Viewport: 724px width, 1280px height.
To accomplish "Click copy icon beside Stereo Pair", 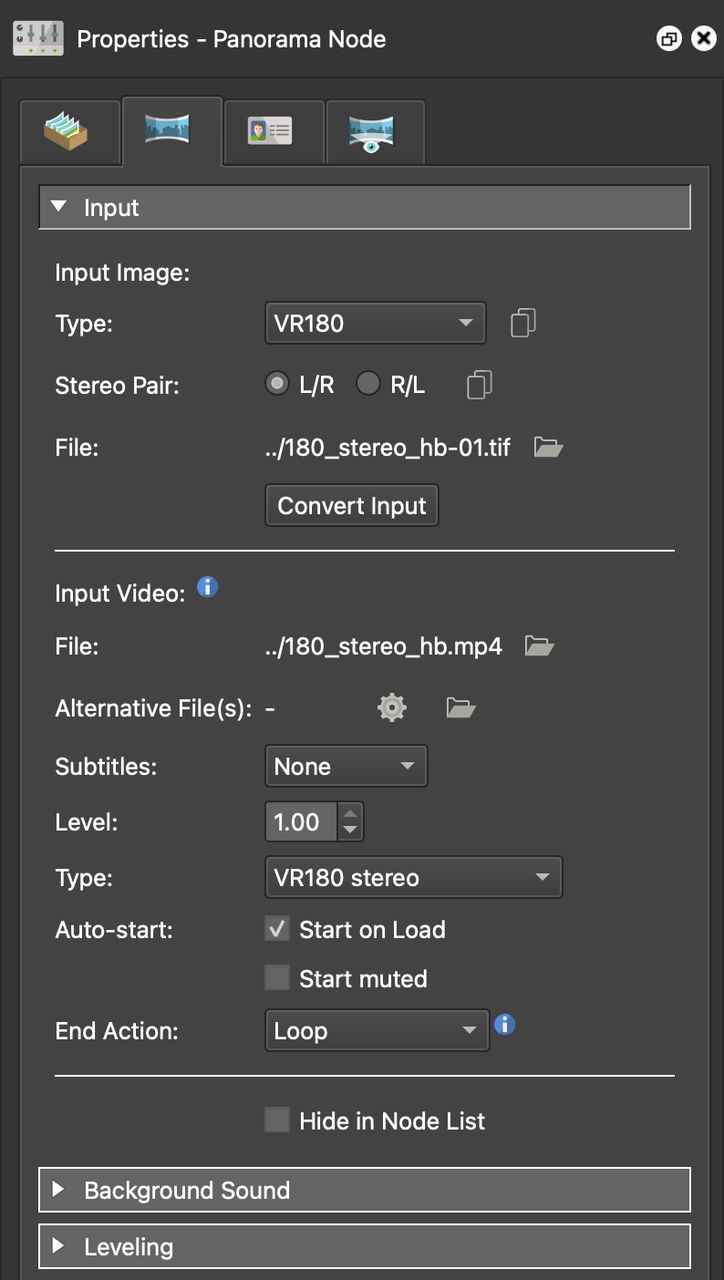I will pyautogui.click(x=480, y=384).
